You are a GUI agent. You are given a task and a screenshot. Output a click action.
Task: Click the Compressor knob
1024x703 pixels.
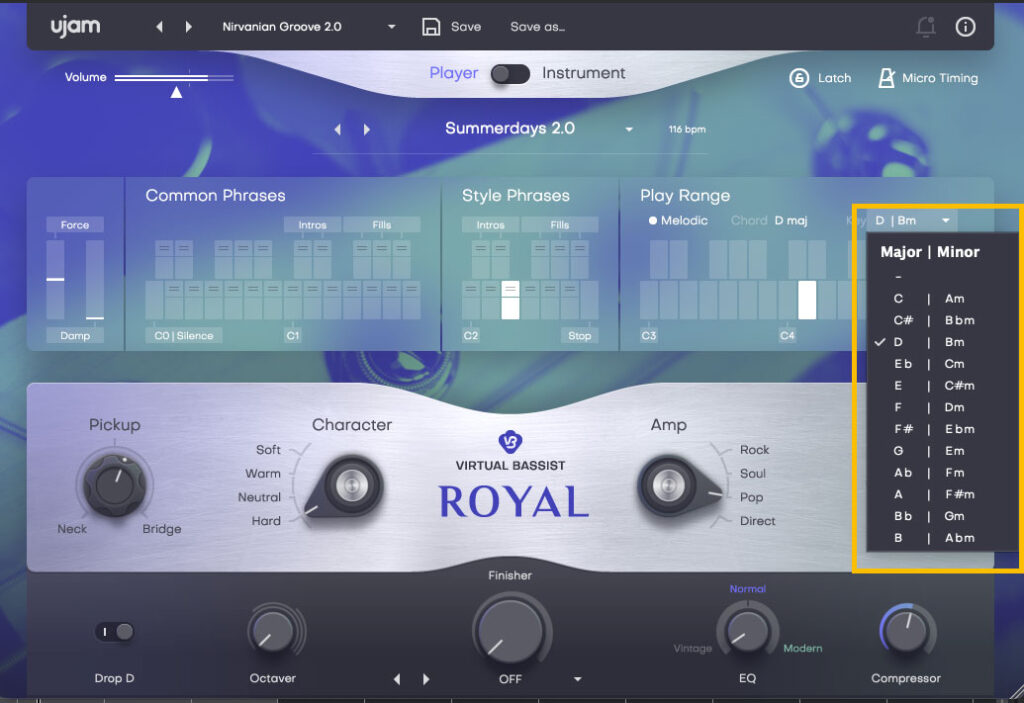(x=906, y=630)
